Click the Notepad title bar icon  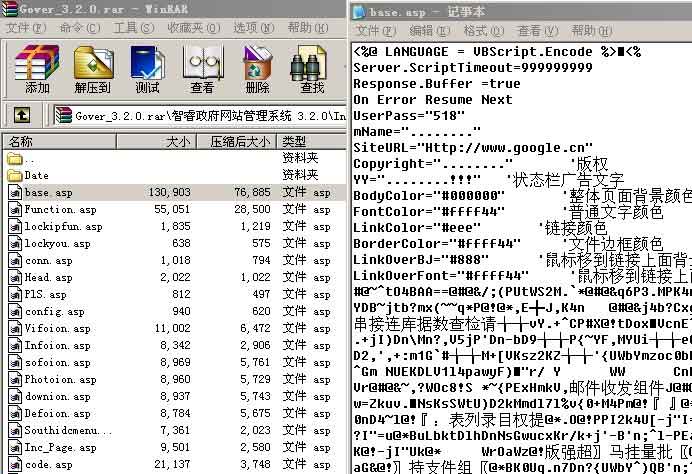(x=360, y=12)
